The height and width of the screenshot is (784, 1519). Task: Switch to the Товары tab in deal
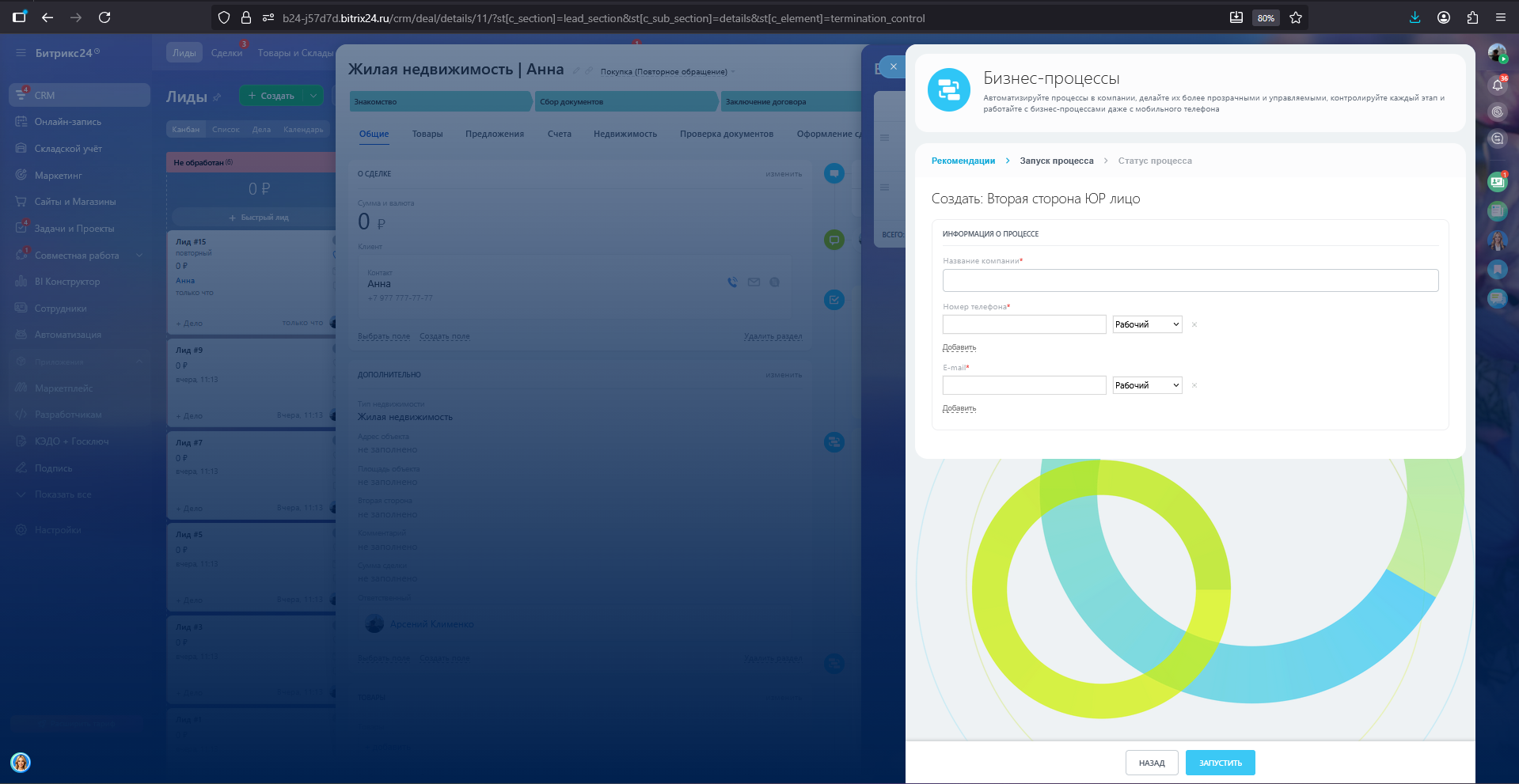pos(427,134)
